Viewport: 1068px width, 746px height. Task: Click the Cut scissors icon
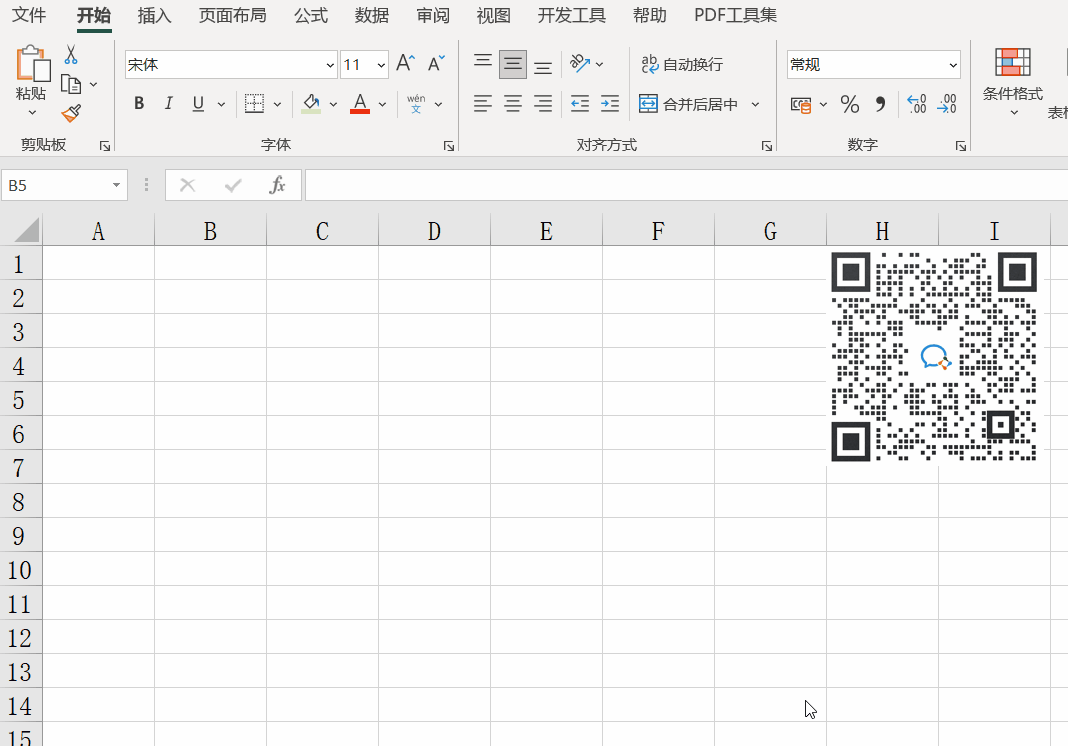[x=71, y=55]
